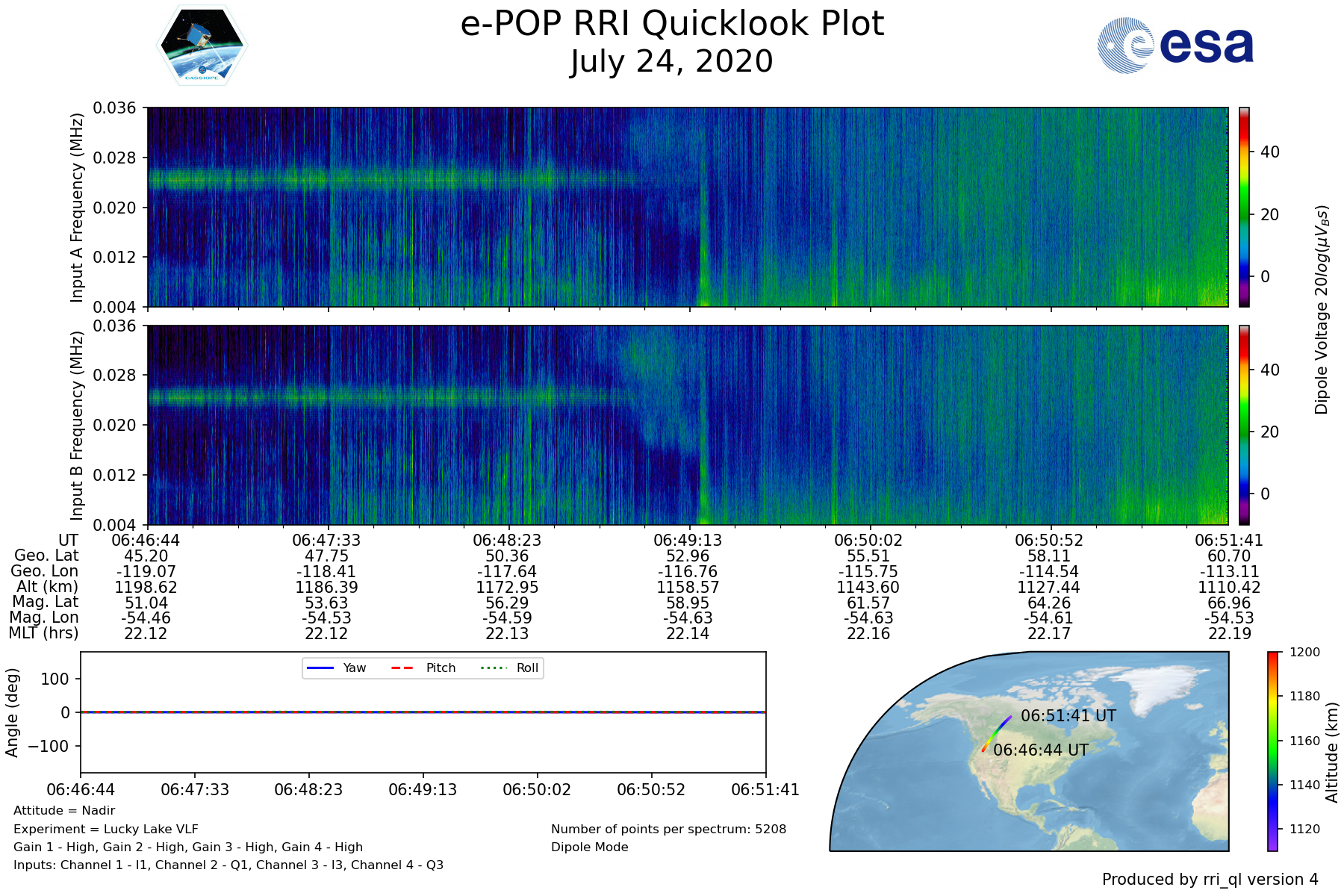Click the CASSIOPE satellite hexagon logo
The image size is (1344, 896).
(x=202, y=46)
